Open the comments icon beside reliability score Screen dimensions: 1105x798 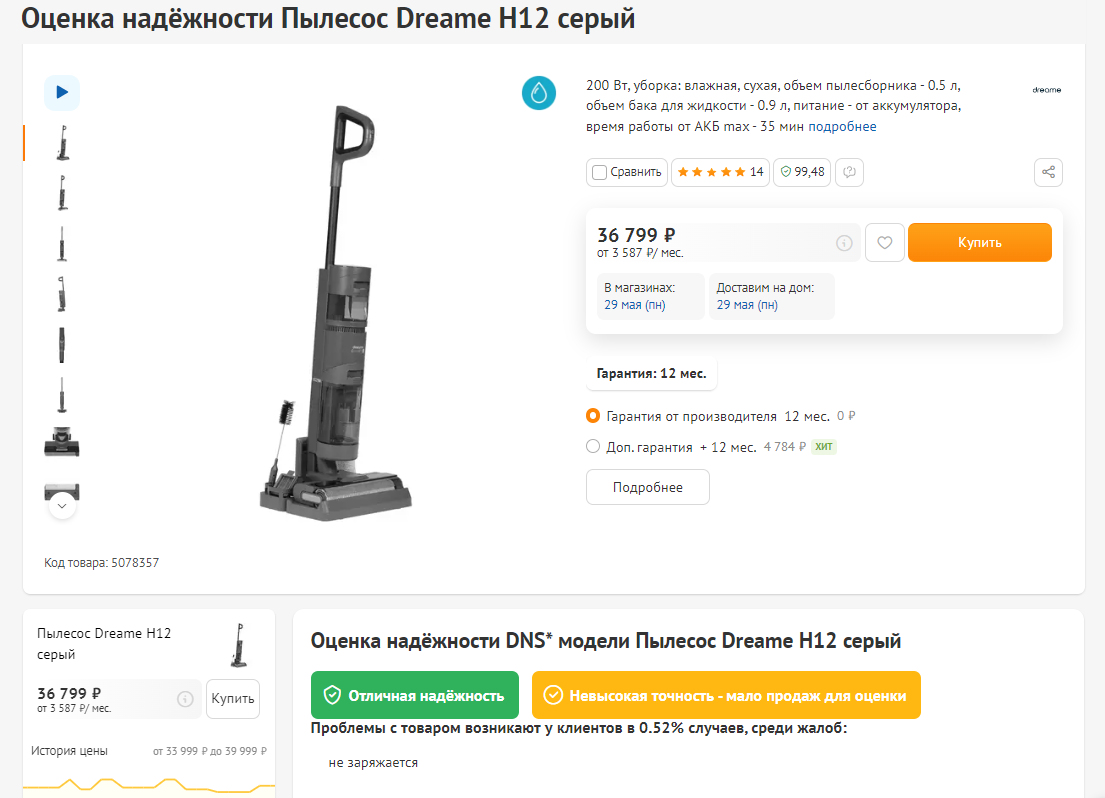click(849, 172)
